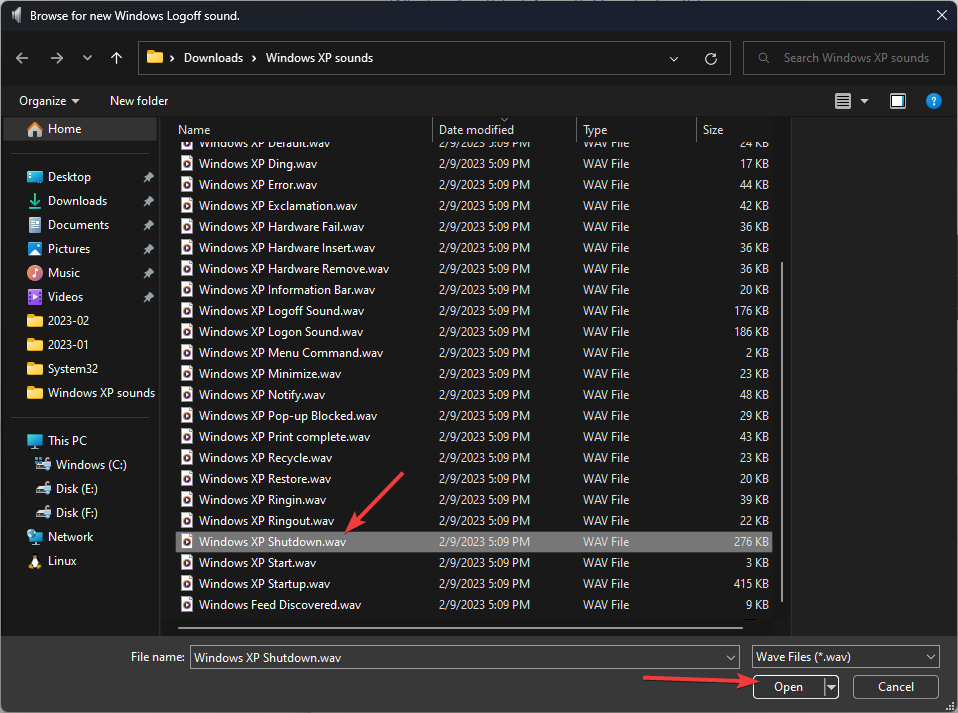
Task: Go back using the back arrow
Action: 22,58
